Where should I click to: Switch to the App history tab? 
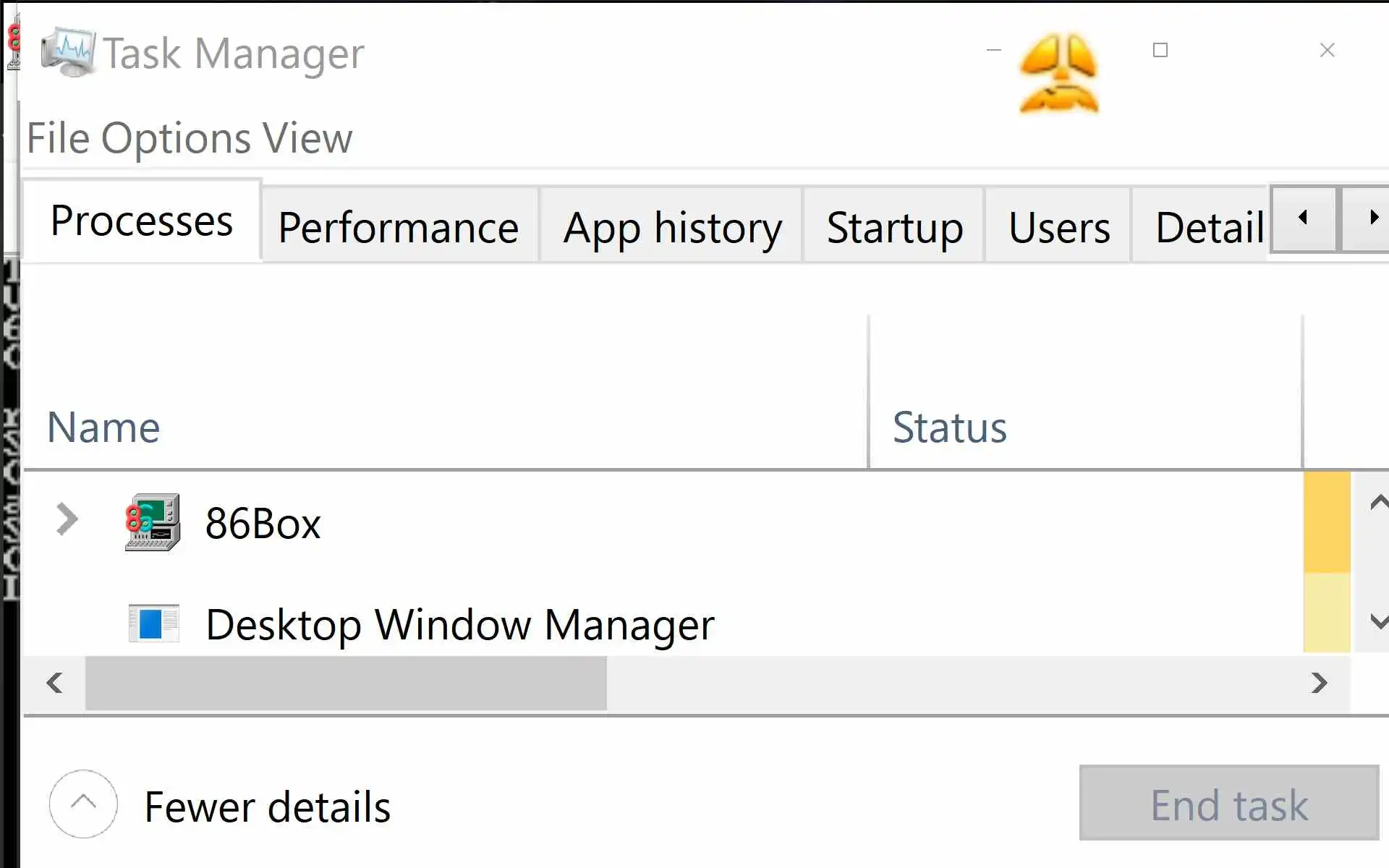[672, 227]
